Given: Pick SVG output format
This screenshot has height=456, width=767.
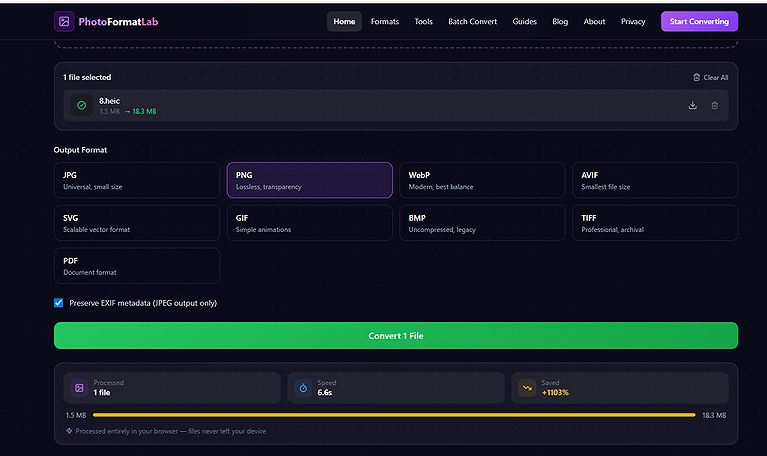Looking at the screenshot, I should click(137, 223).
